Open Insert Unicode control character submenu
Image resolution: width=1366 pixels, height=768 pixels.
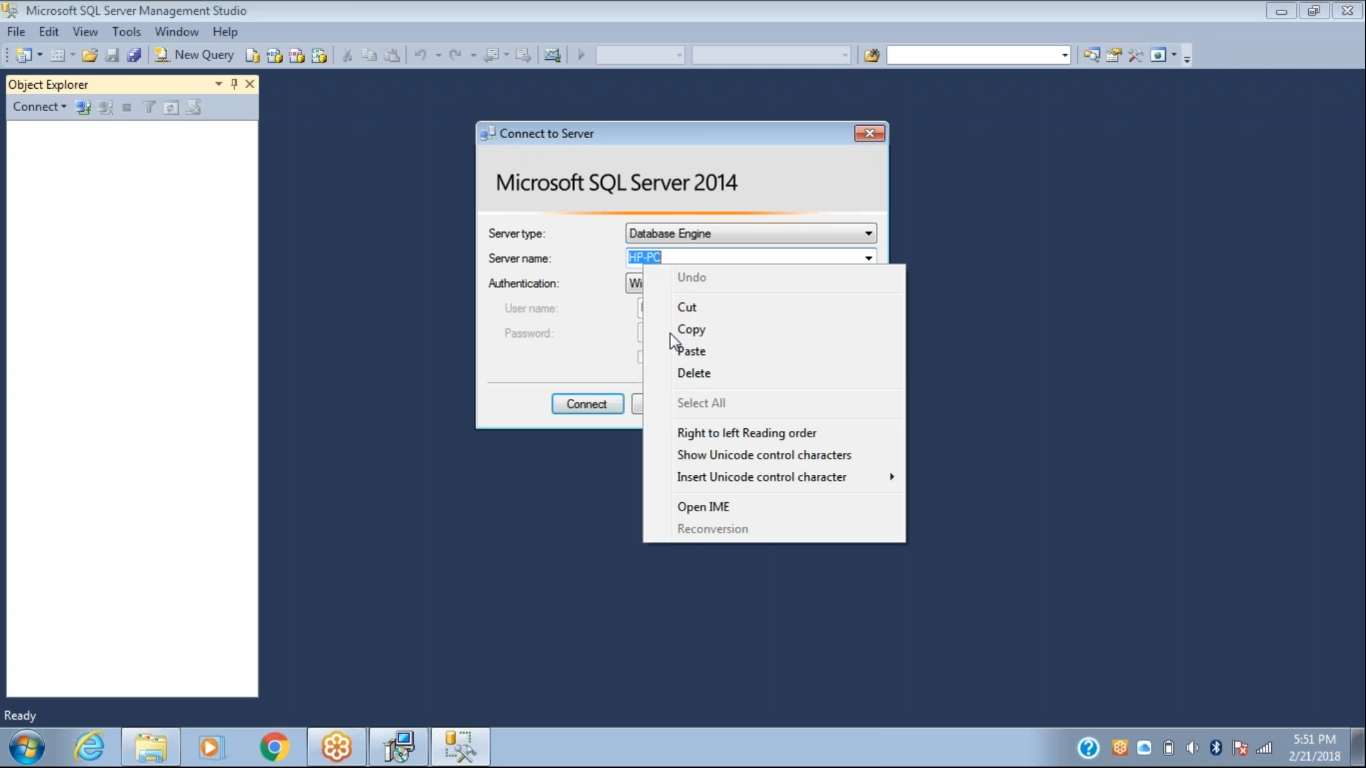774,477
